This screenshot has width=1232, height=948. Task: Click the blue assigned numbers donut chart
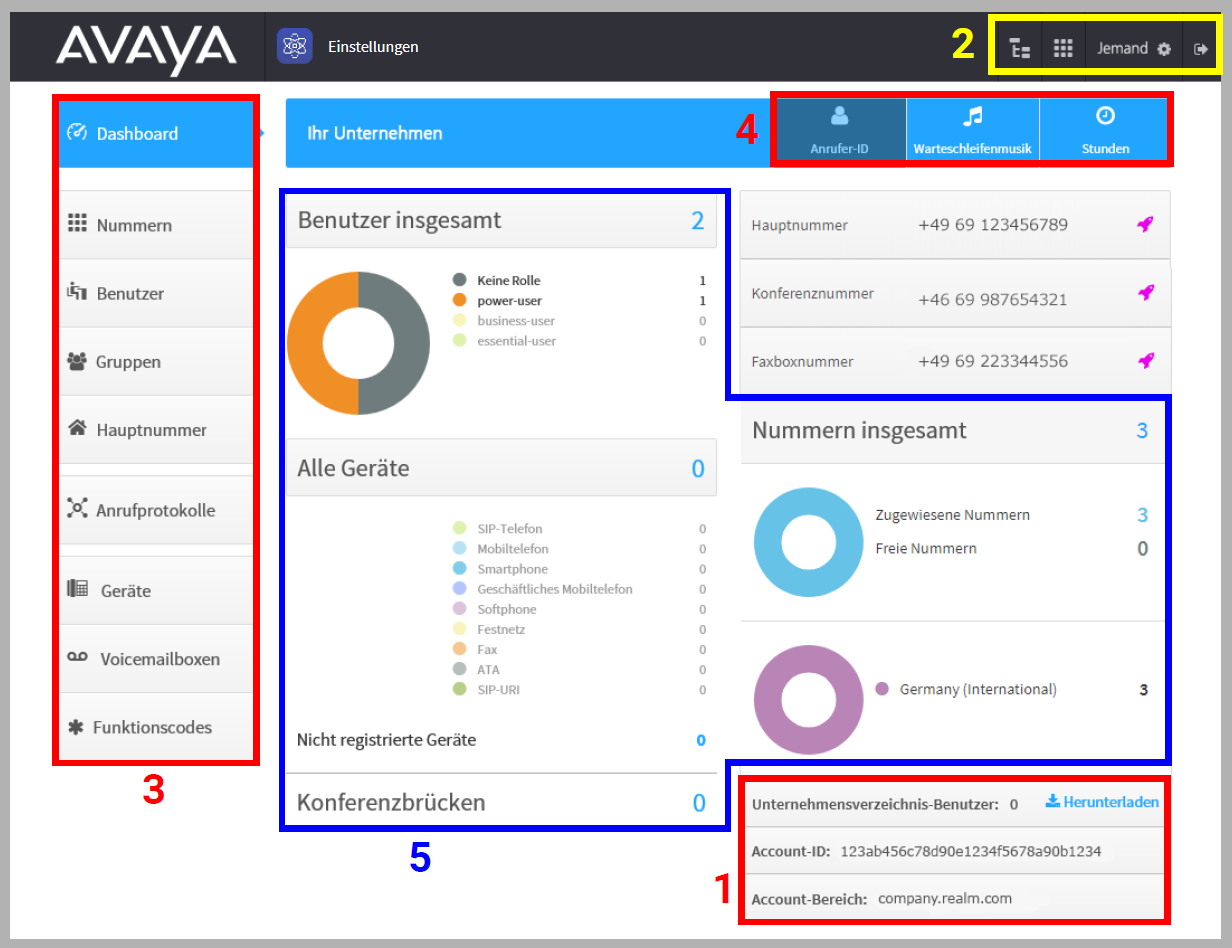click(808, 542)
